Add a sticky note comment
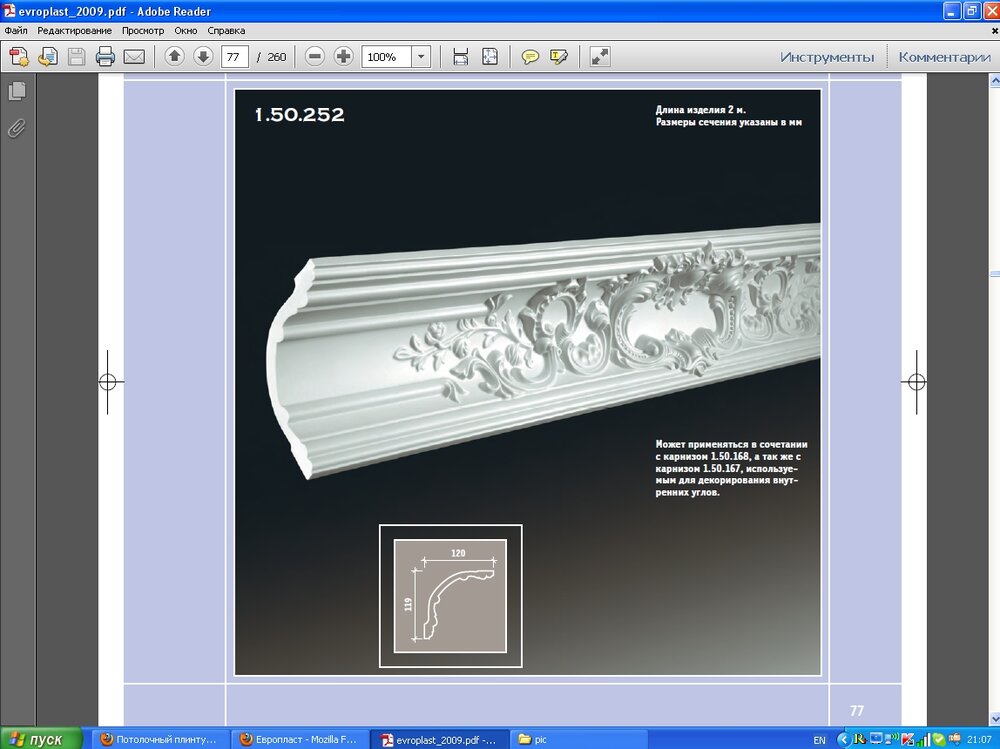This screenshot has width=1000, height=749. (x=531, y=57)
